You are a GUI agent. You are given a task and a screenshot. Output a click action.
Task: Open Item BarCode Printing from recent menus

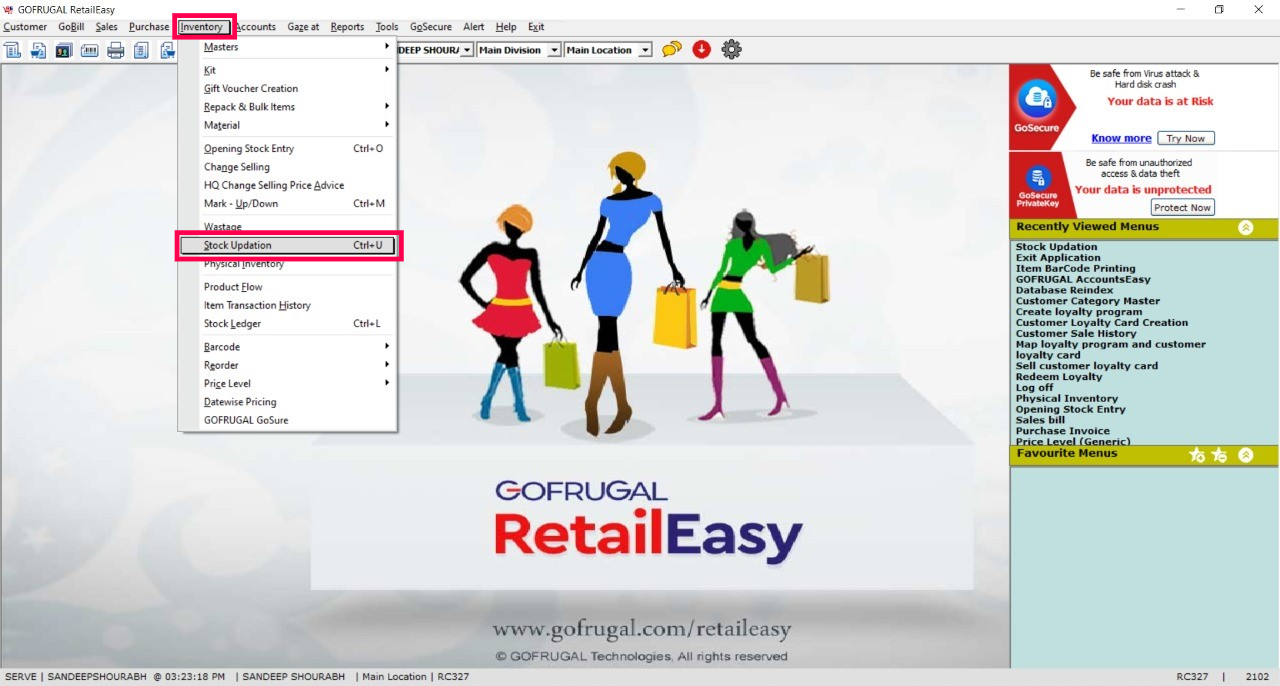[x=1076, y=269]
